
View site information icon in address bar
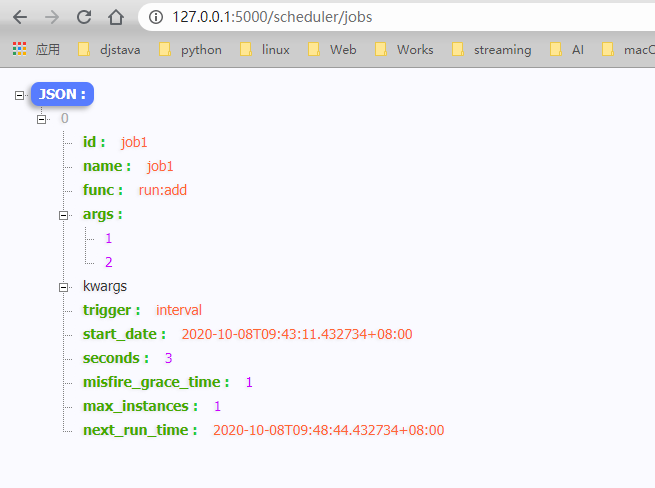pyautogui.click(x=156, y=17)
